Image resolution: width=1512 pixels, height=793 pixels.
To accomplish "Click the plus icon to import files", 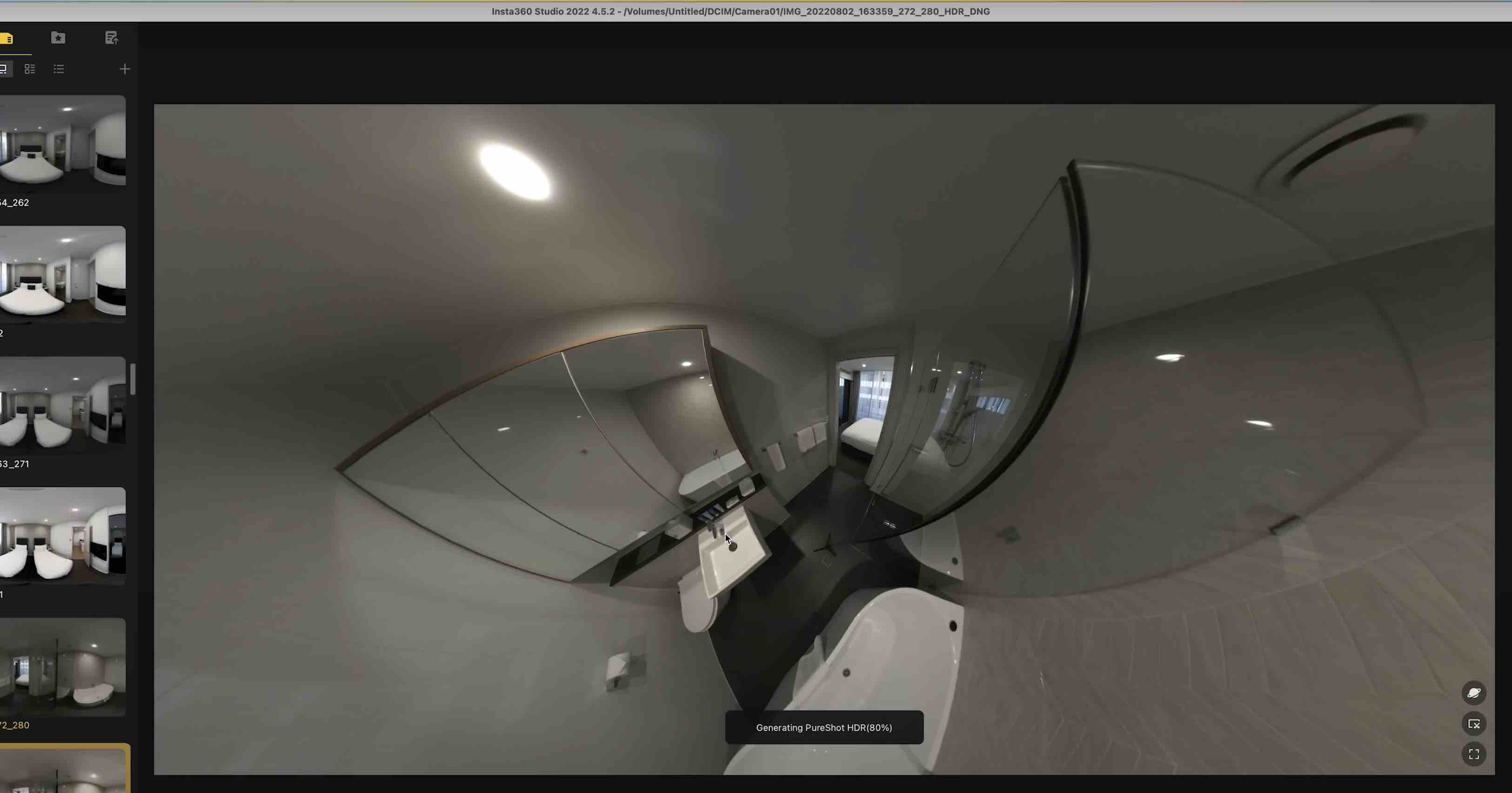I will (124, 69).
